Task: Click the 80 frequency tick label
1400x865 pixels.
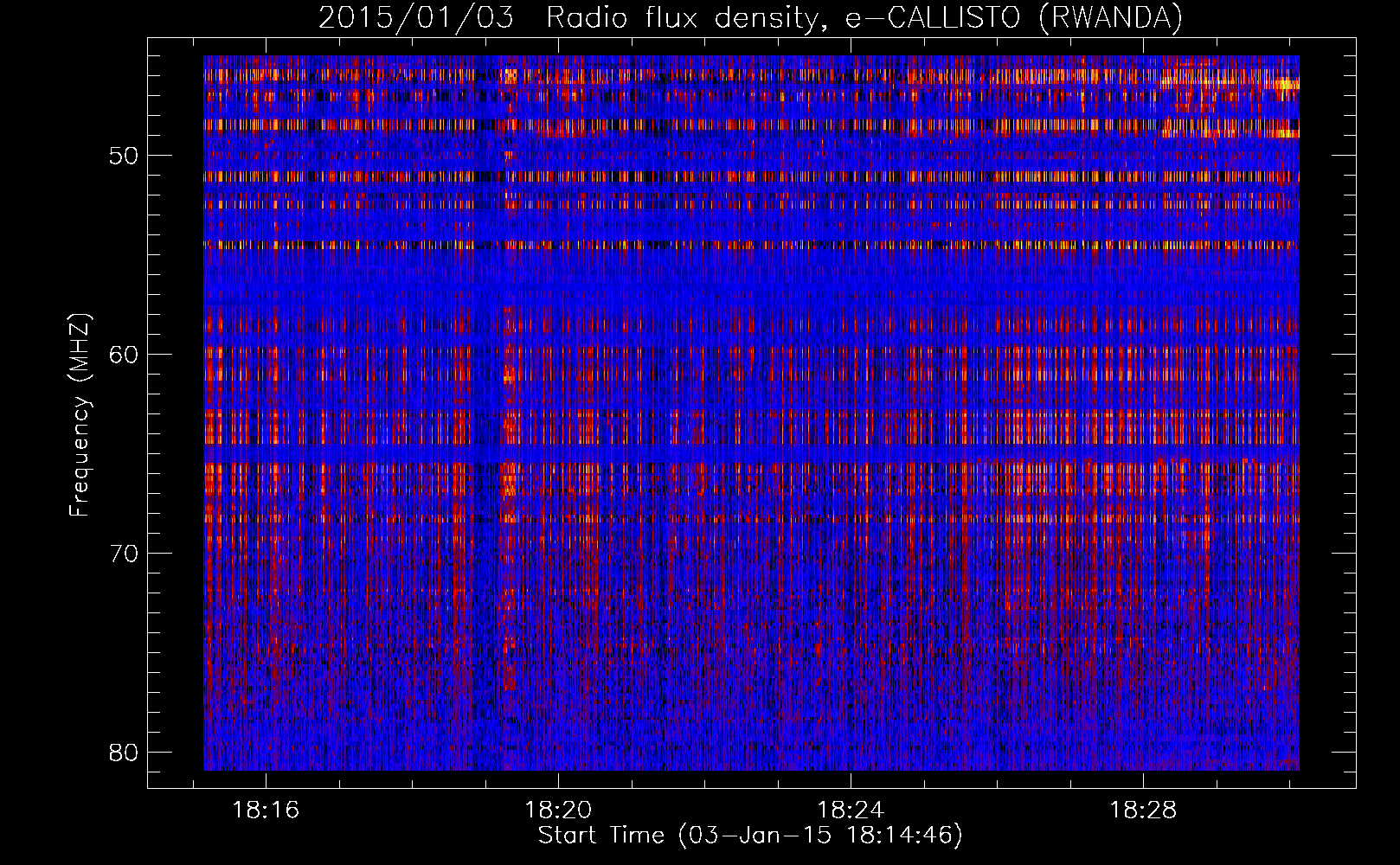Action: tap(124, 753)
